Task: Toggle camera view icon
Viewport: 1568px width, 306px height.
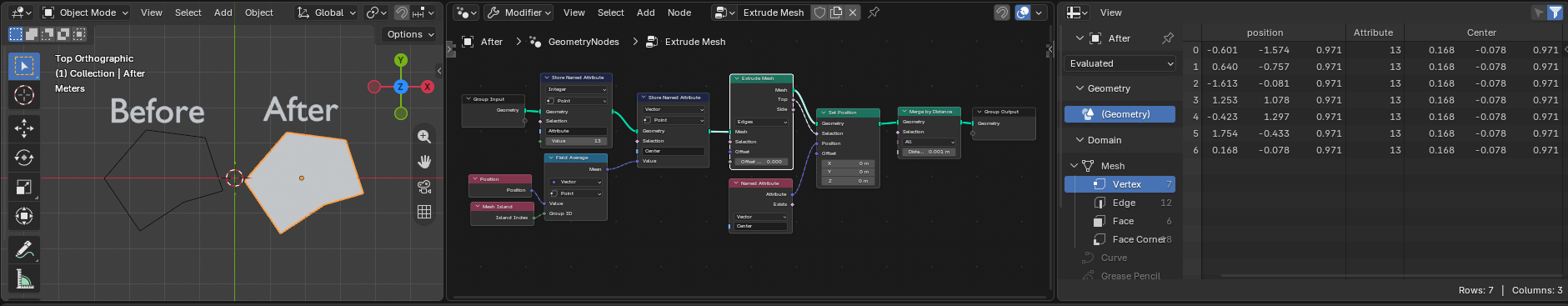Action: (424, 187)
